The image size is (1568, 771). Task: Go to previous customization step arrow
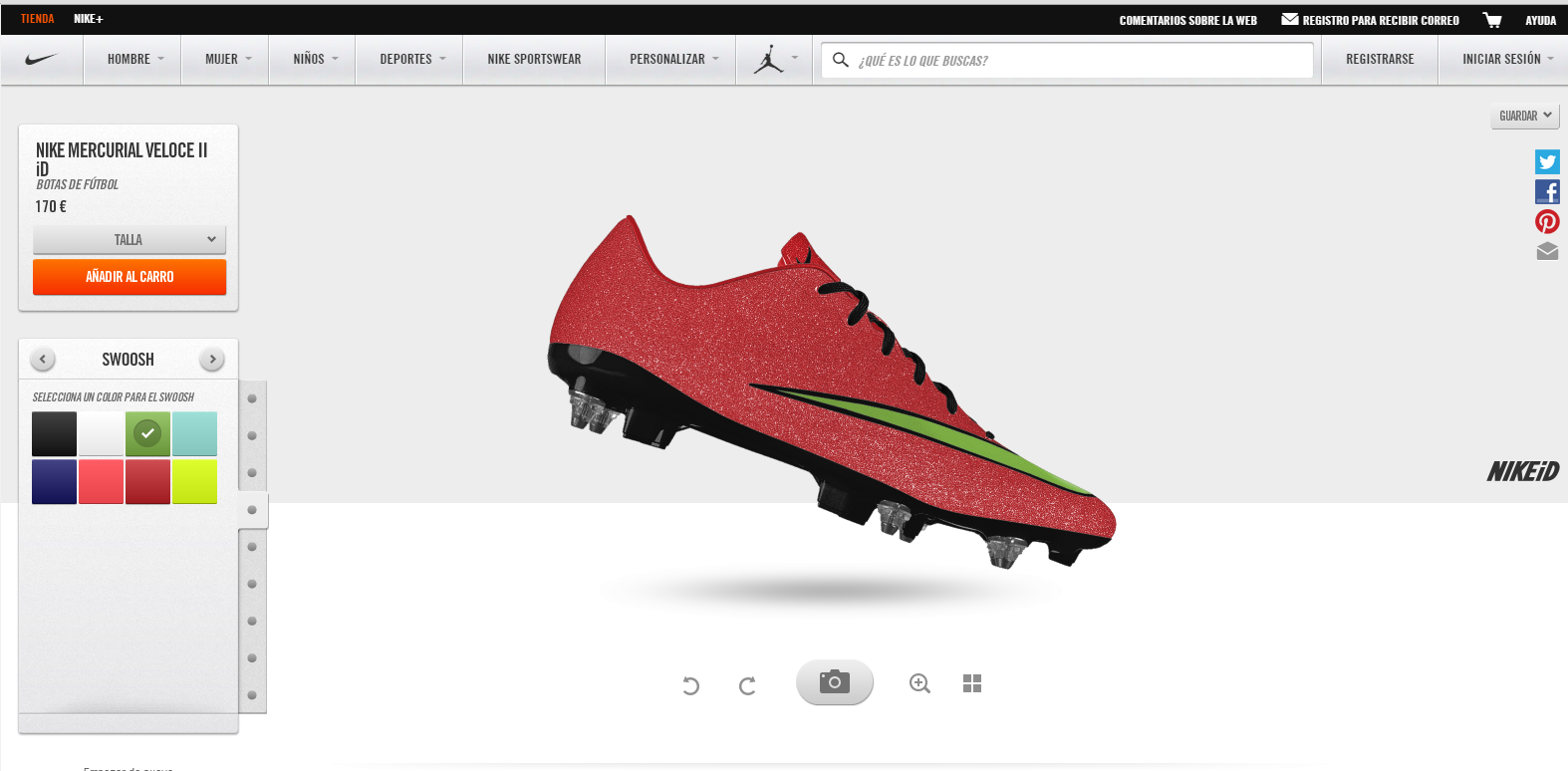(x=43, y=359)
